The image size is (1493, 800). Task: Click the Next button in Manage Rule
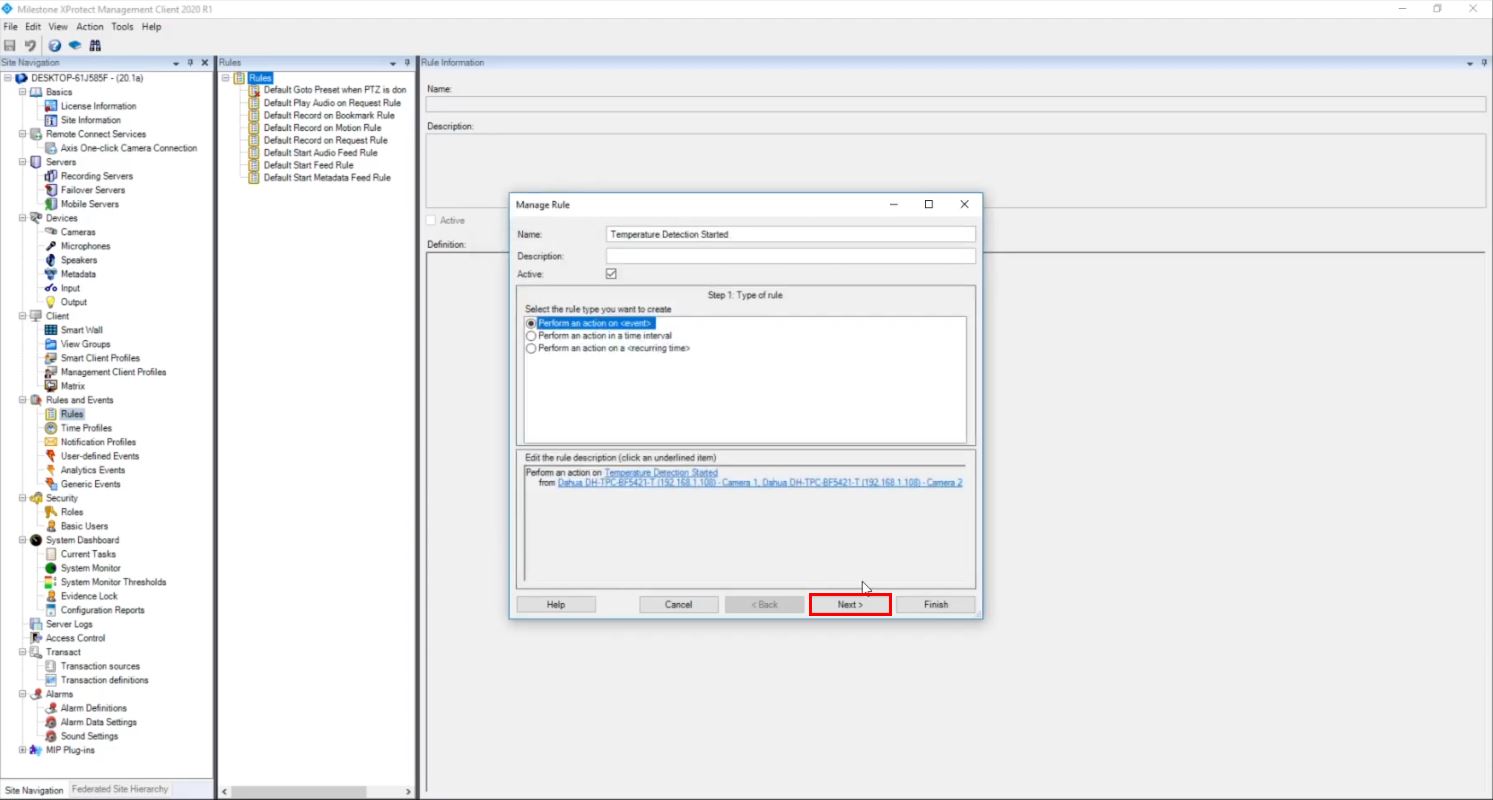[849, 604]
